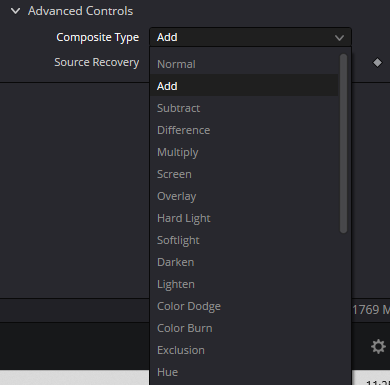The height and width of the screenshot is (385, 390).
Task: Choose Difference composite type
Action: 244,130
